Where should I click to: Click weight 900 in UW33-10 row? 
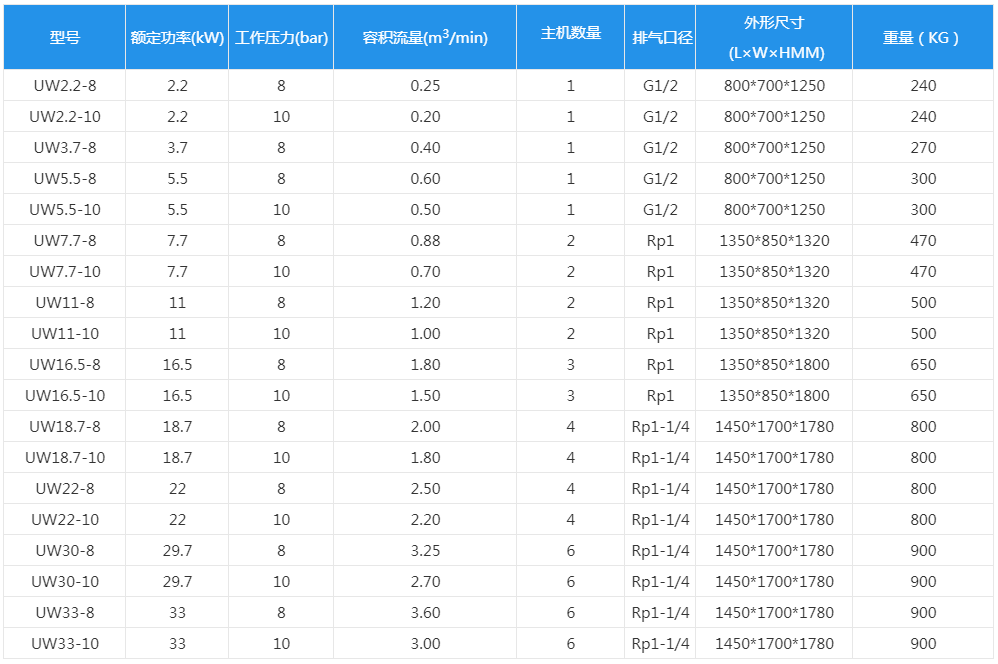click(923, 644)
